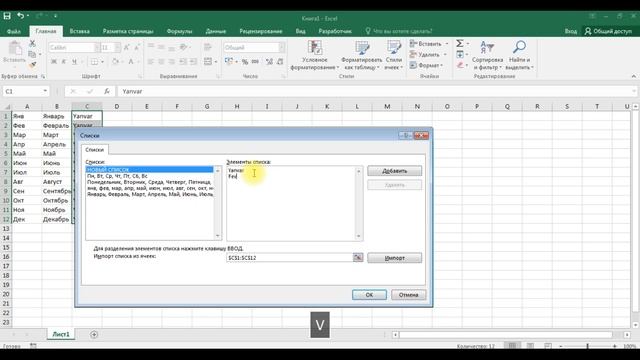Click the fill color paint bucket swatch
Screen dimensions: 640x360
click(x=115, y=62)
